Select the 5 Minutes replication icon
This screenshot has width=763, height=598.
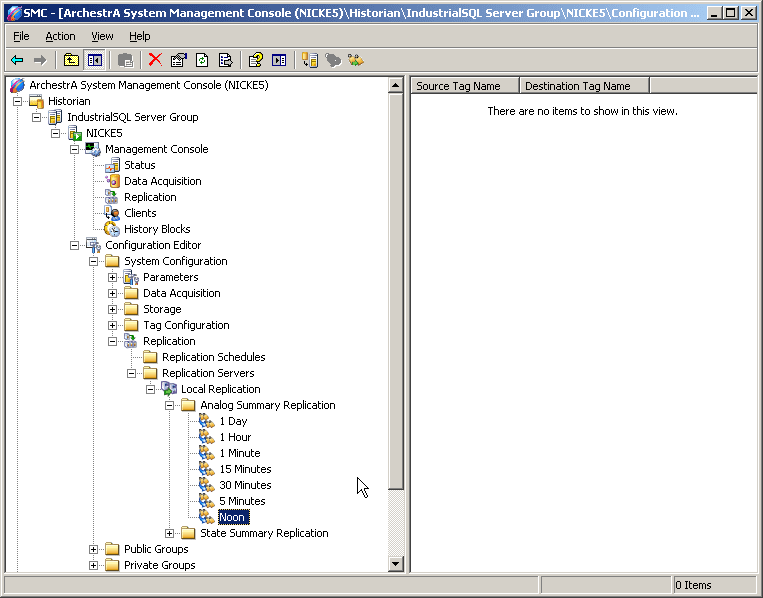207,502
